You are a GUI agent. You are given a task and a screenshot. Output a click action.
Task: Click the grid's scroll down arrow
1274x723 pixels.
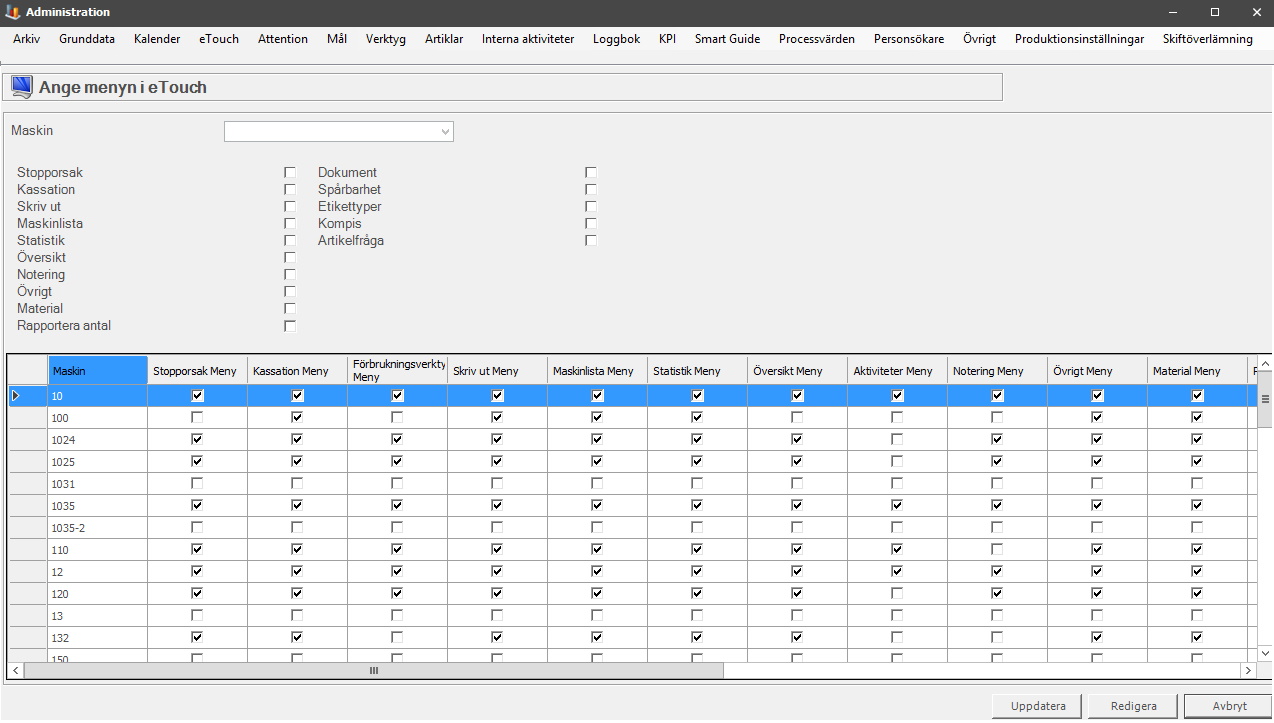[x=1265, y=653]
